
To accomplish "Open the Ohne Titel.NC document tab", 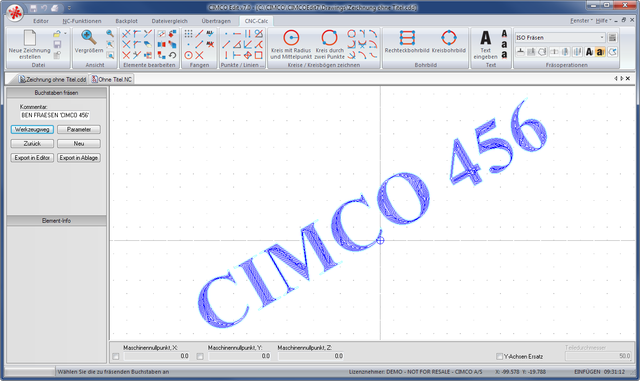I will click(112, 79).
